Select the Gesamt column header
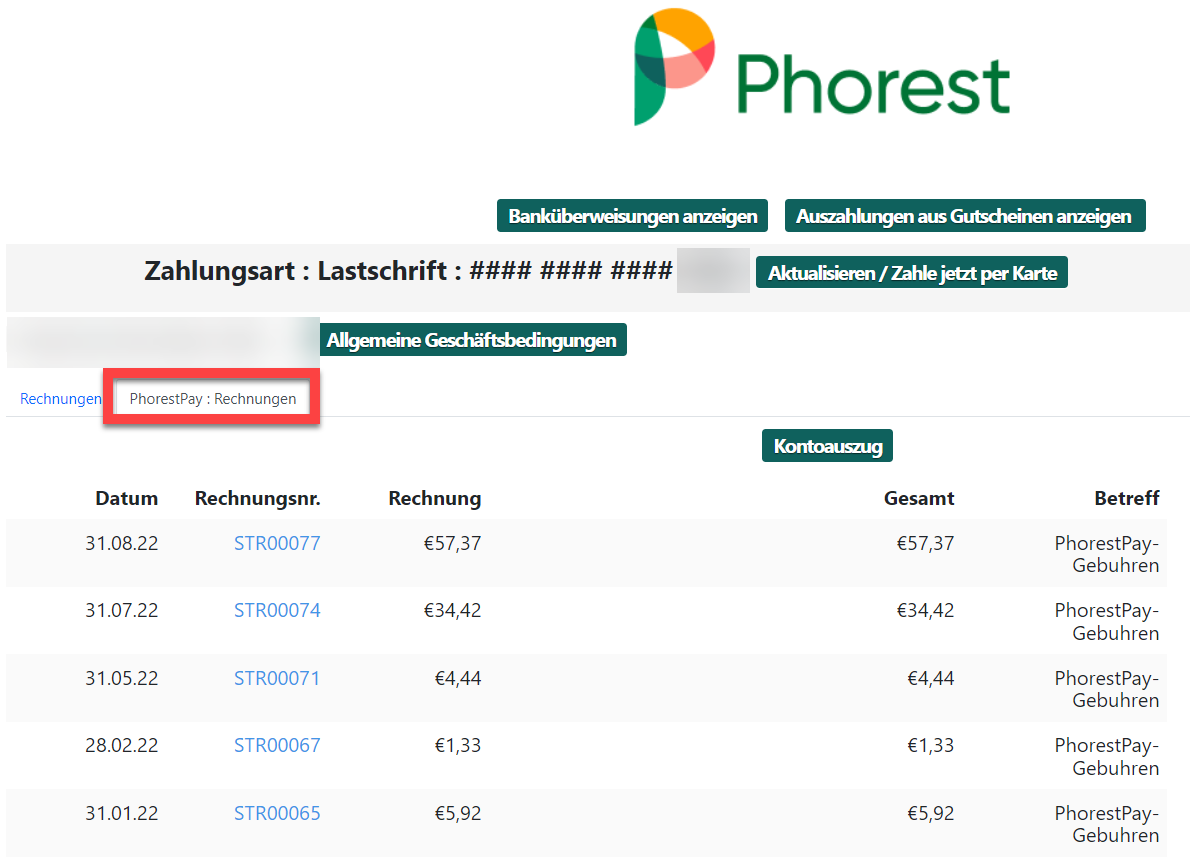This screenshot has width=1190, height=862. [x=919, y=498]
